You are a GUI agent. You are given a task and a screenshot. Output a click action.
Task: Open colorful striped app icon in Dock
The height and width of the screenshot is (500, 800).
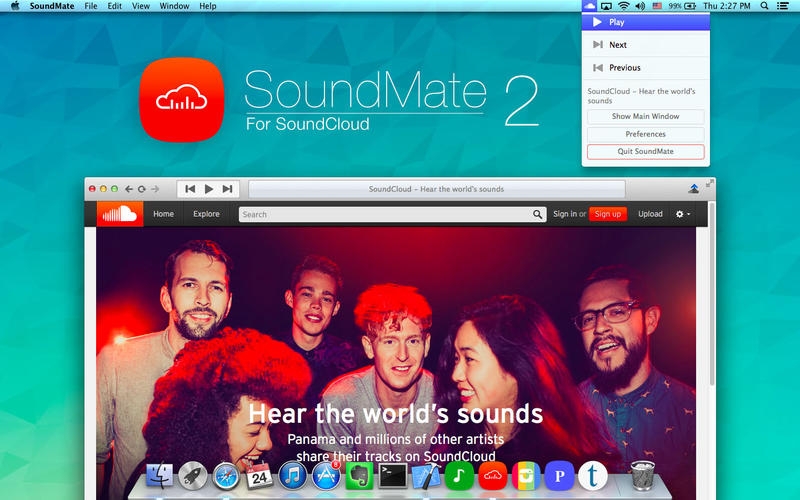(x=526, y=476)
